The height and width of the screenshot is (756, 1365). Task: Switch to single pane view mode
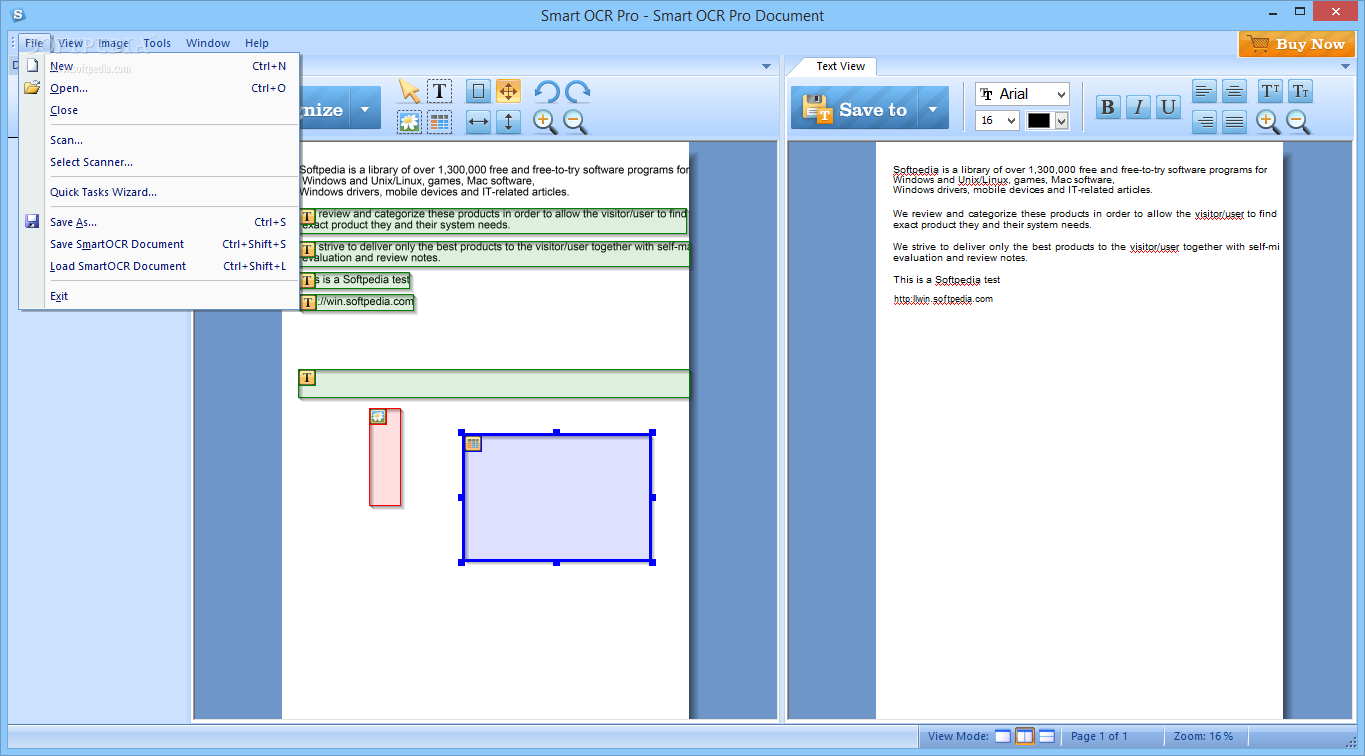click(1003, 736)
